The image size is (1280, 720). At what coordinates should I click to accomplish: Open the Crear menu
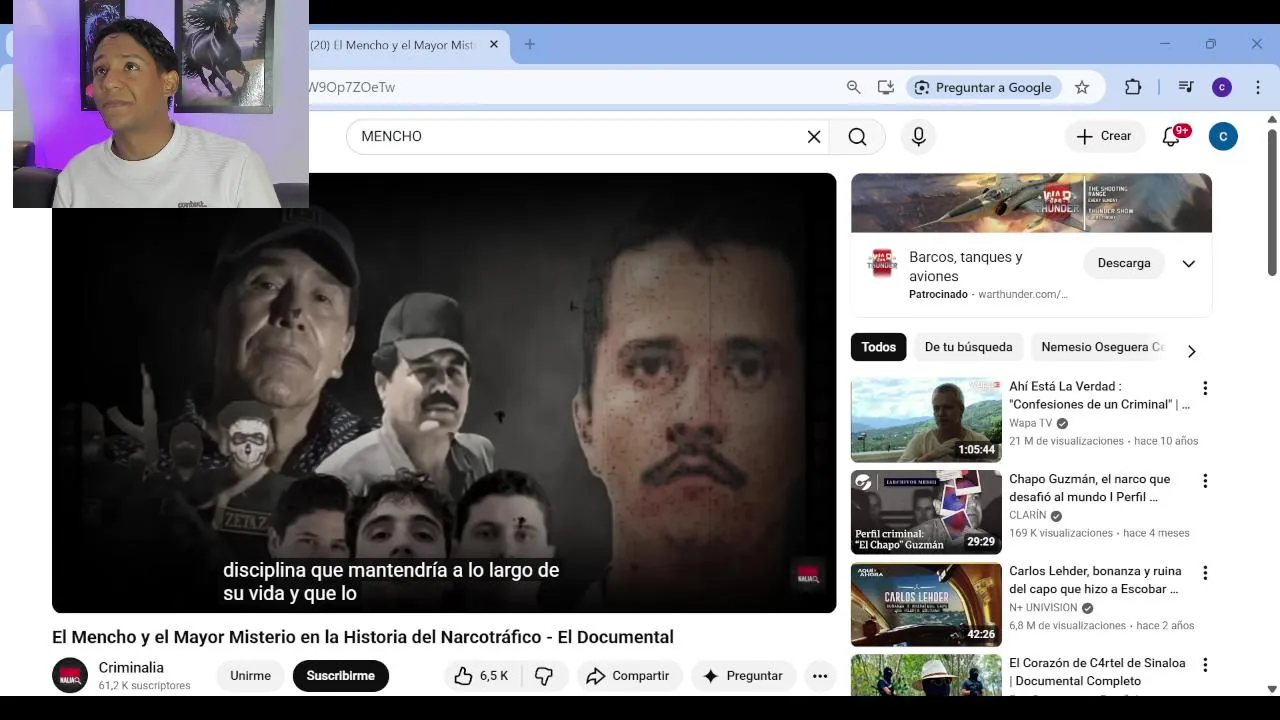pos(1104,137)
